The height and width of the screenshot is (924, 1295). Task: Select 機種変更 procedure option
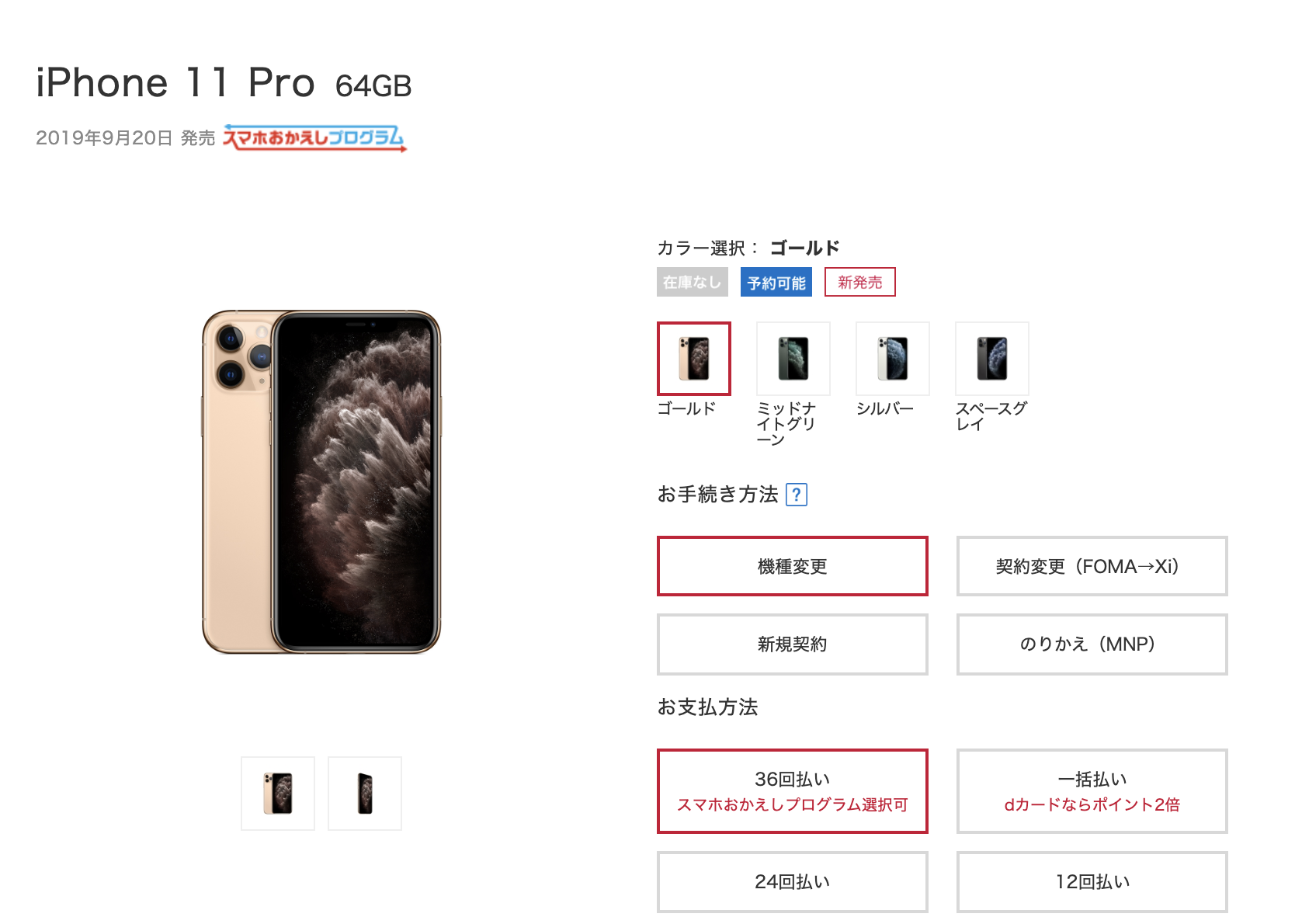tap(793, 566)
